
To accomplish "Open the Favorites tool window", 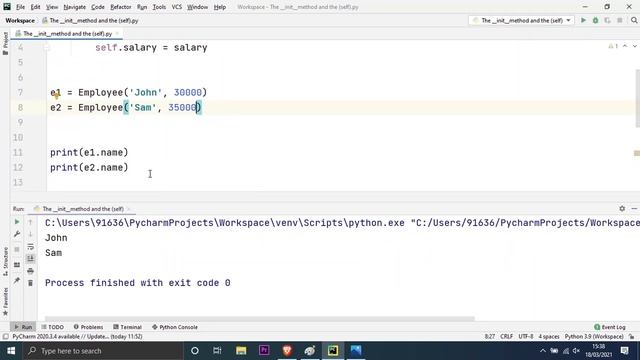I will coord(5,302).
